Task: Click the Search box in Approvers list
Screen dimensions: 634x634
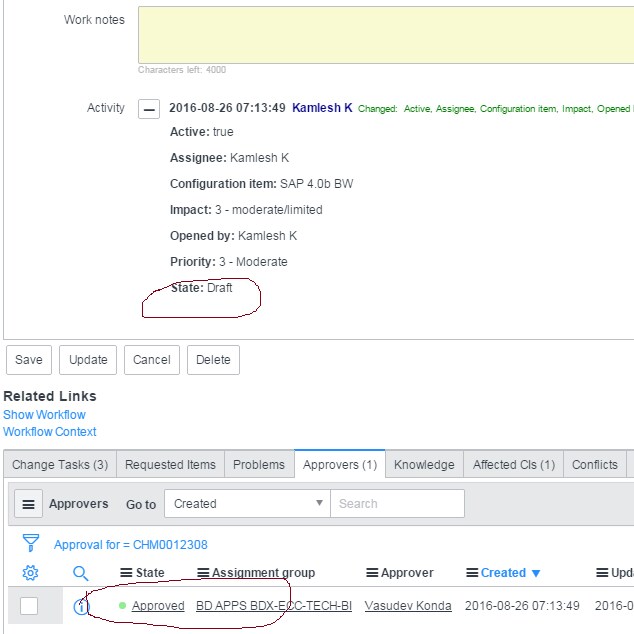Action: pos(397,504)
